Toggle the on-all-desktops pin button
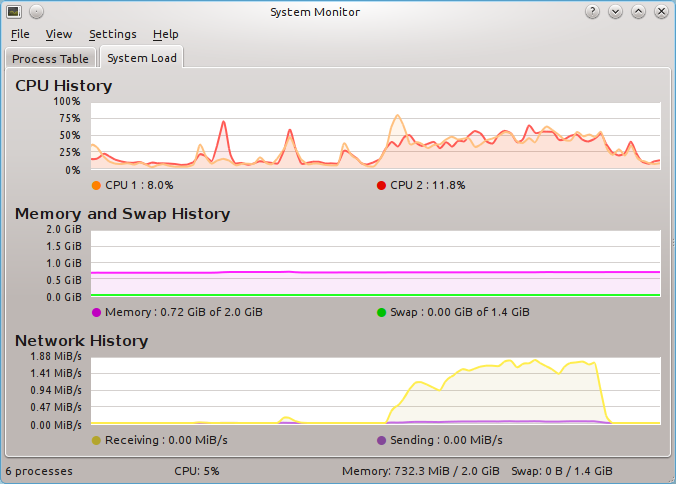Screen dimensions: 676x484 [36, 12]
